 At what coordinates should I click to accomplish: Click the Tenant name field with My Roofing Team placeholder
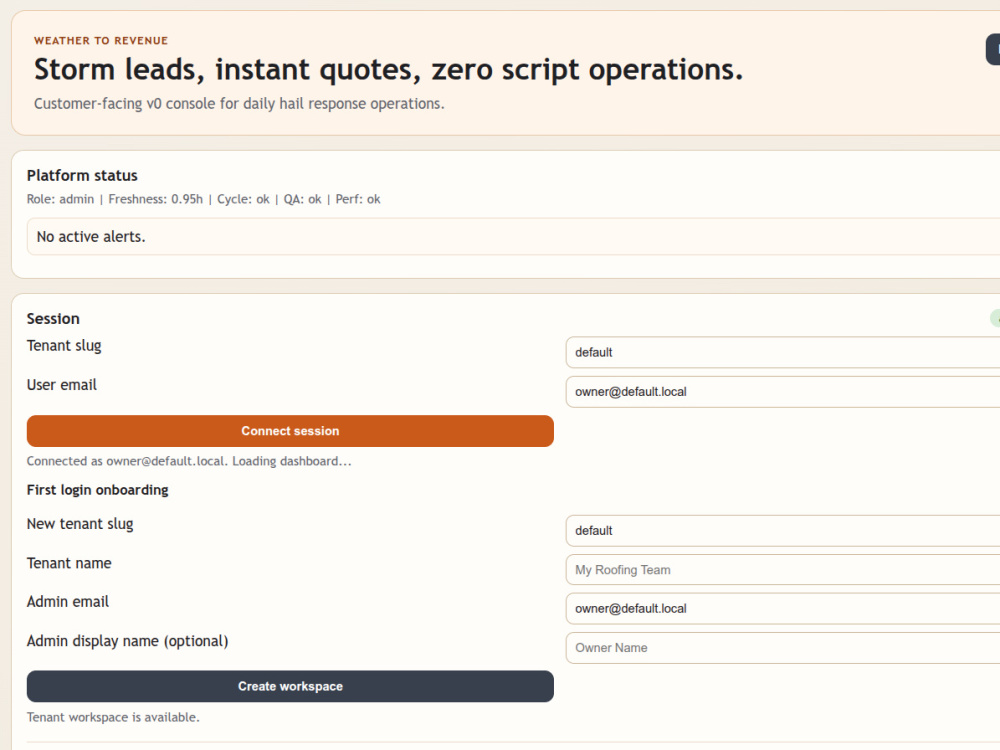[783, 570]
